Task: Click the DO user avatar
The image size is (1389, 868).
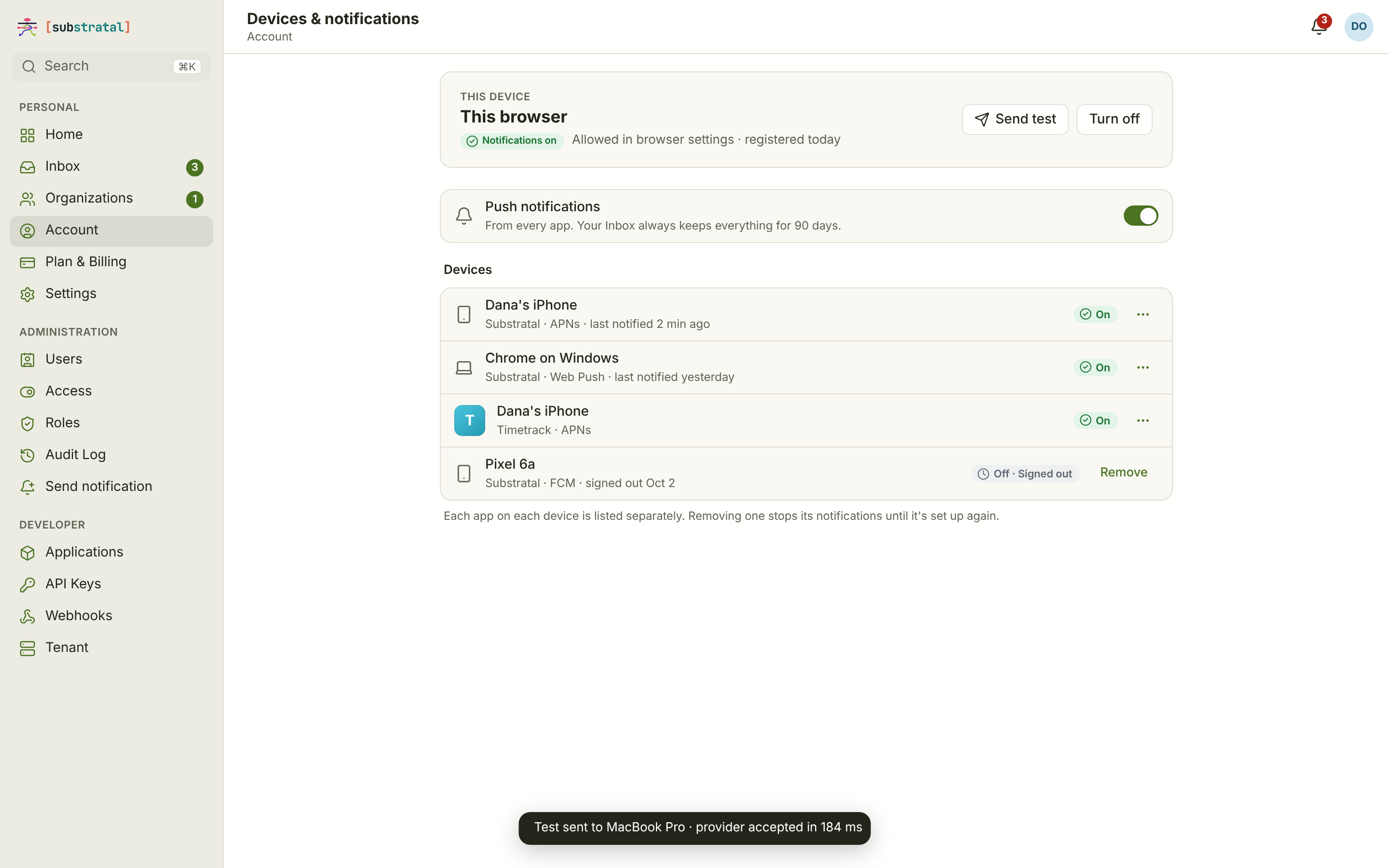Action: (1359, 27)
